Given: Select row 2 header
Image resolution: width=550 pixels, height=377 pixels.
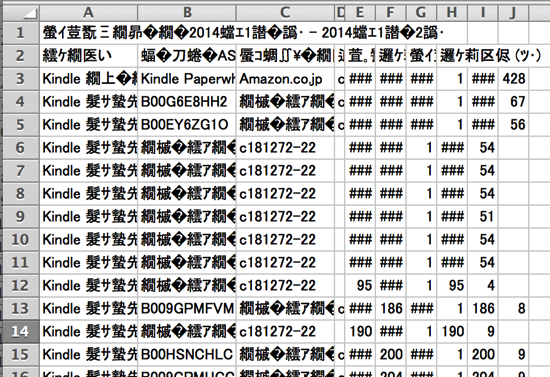Looking at the screenshot, I should pos(21,56).
